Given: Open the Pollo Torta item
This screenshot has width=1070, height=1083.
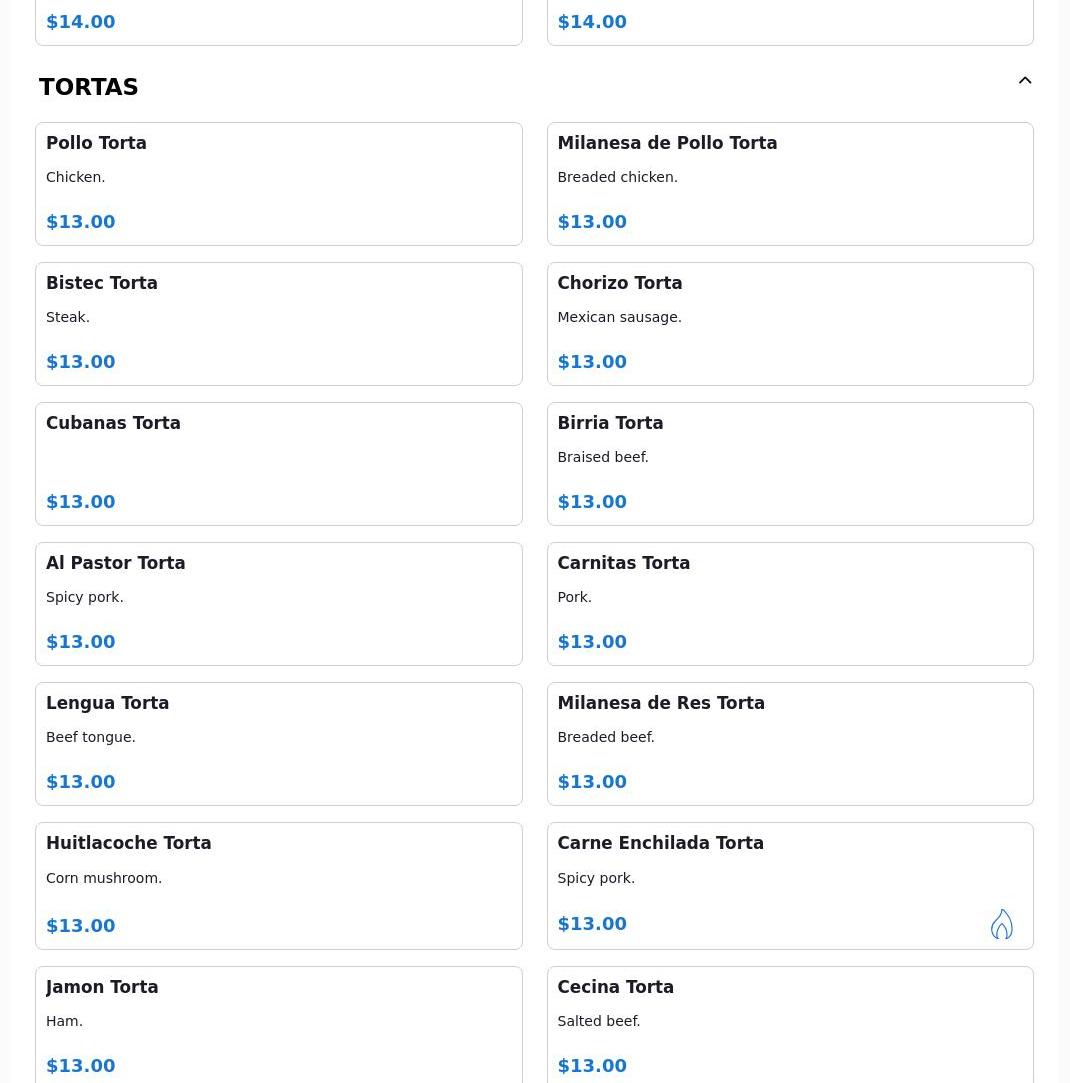Looking at the screenshot, I should click(278, 184).
